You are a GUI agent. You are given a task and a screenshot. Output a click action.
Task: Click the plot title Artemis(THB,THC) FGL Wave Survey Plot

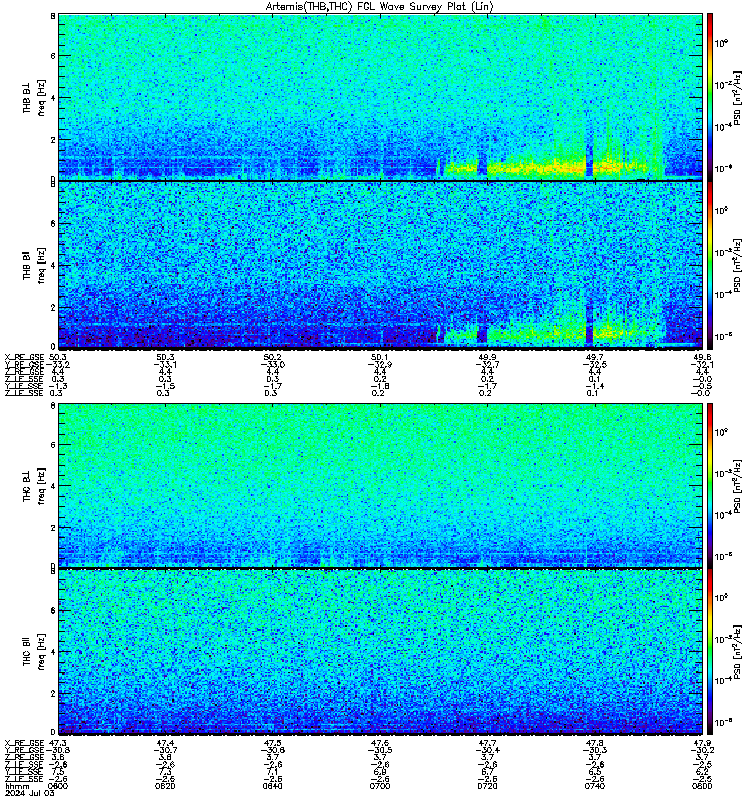[x=380, y=7]
